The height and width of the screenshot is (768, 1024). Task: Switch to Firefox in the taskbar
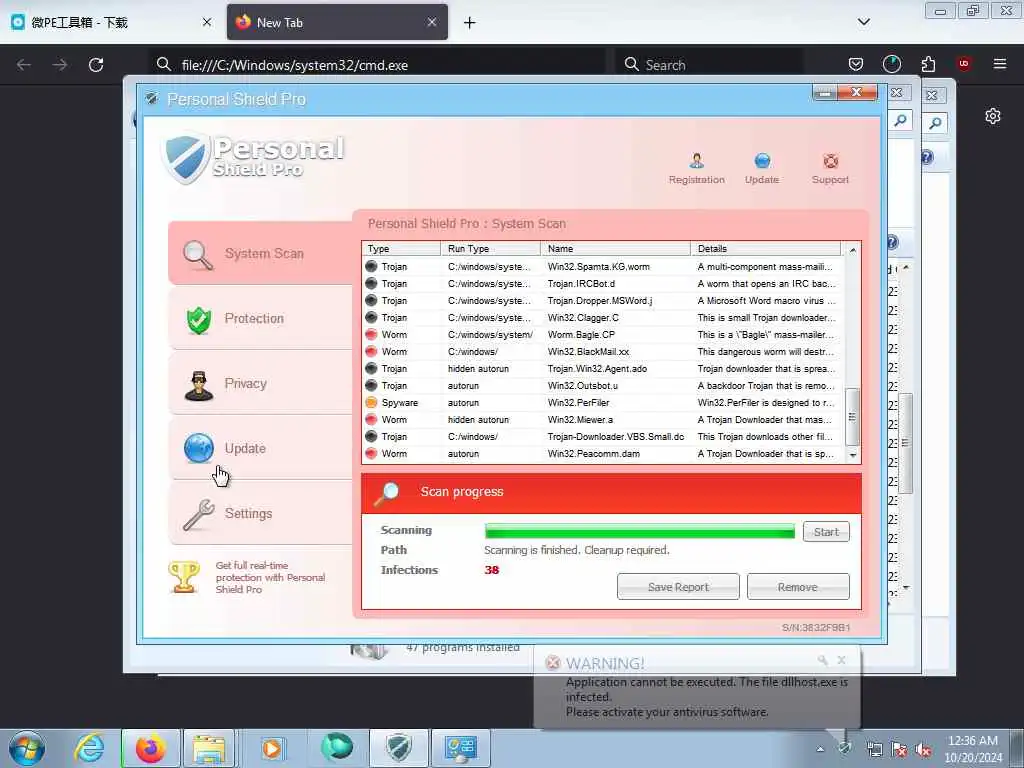[150, 748]
